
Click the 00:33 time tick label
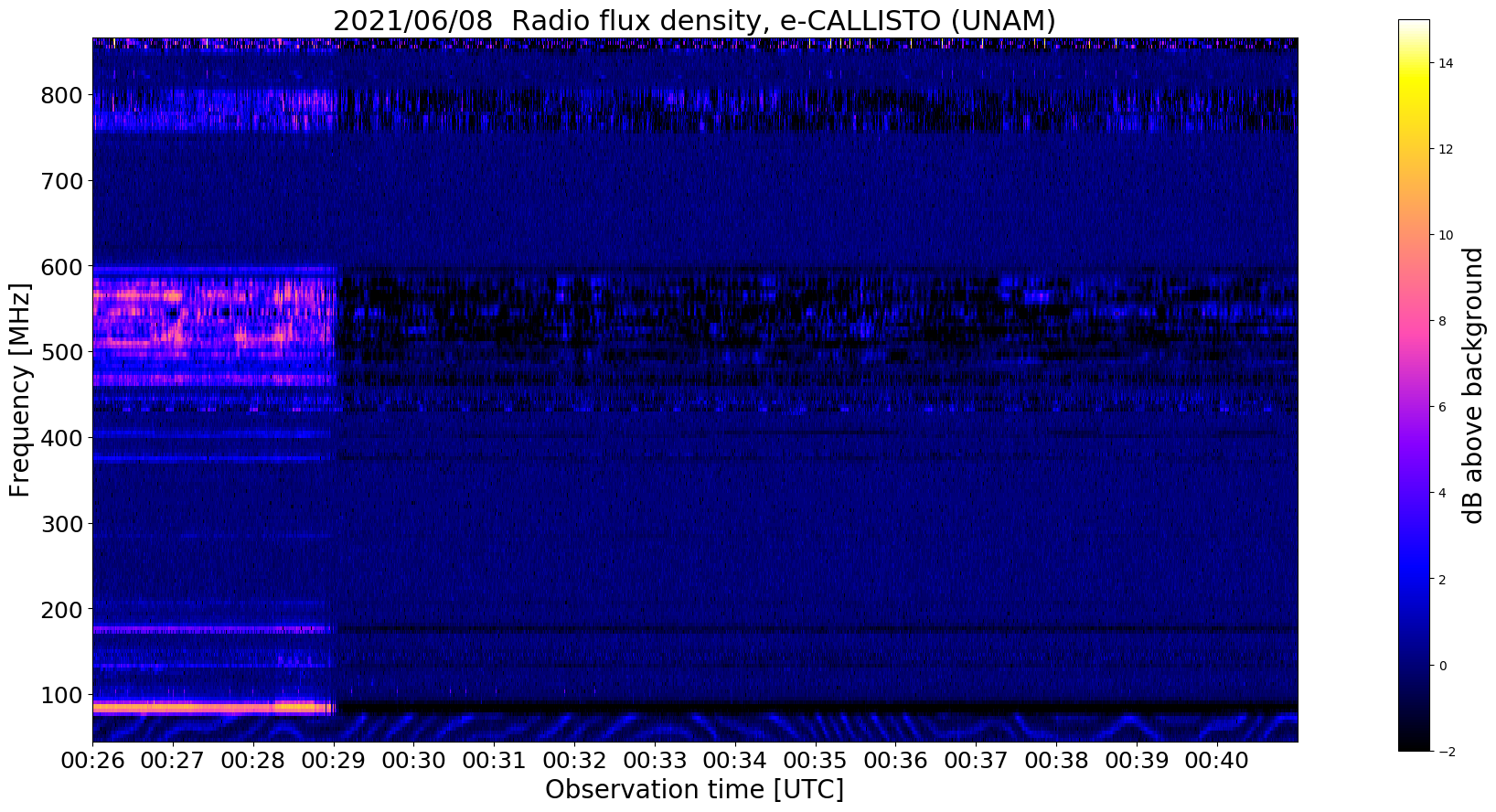click(x=655, y=761)
